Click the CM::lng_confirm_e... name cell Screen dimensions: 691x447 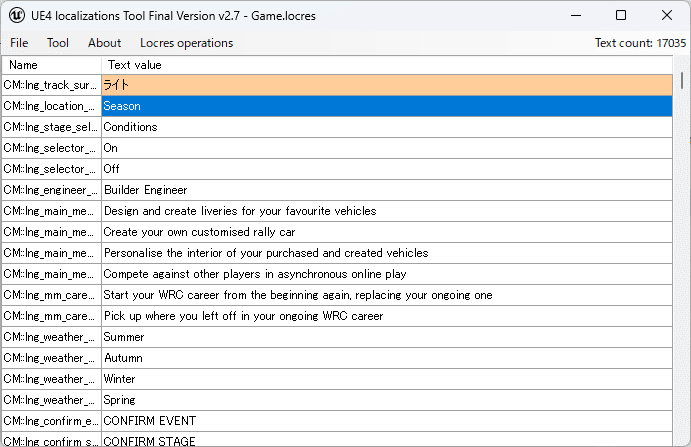click(52, 421)
